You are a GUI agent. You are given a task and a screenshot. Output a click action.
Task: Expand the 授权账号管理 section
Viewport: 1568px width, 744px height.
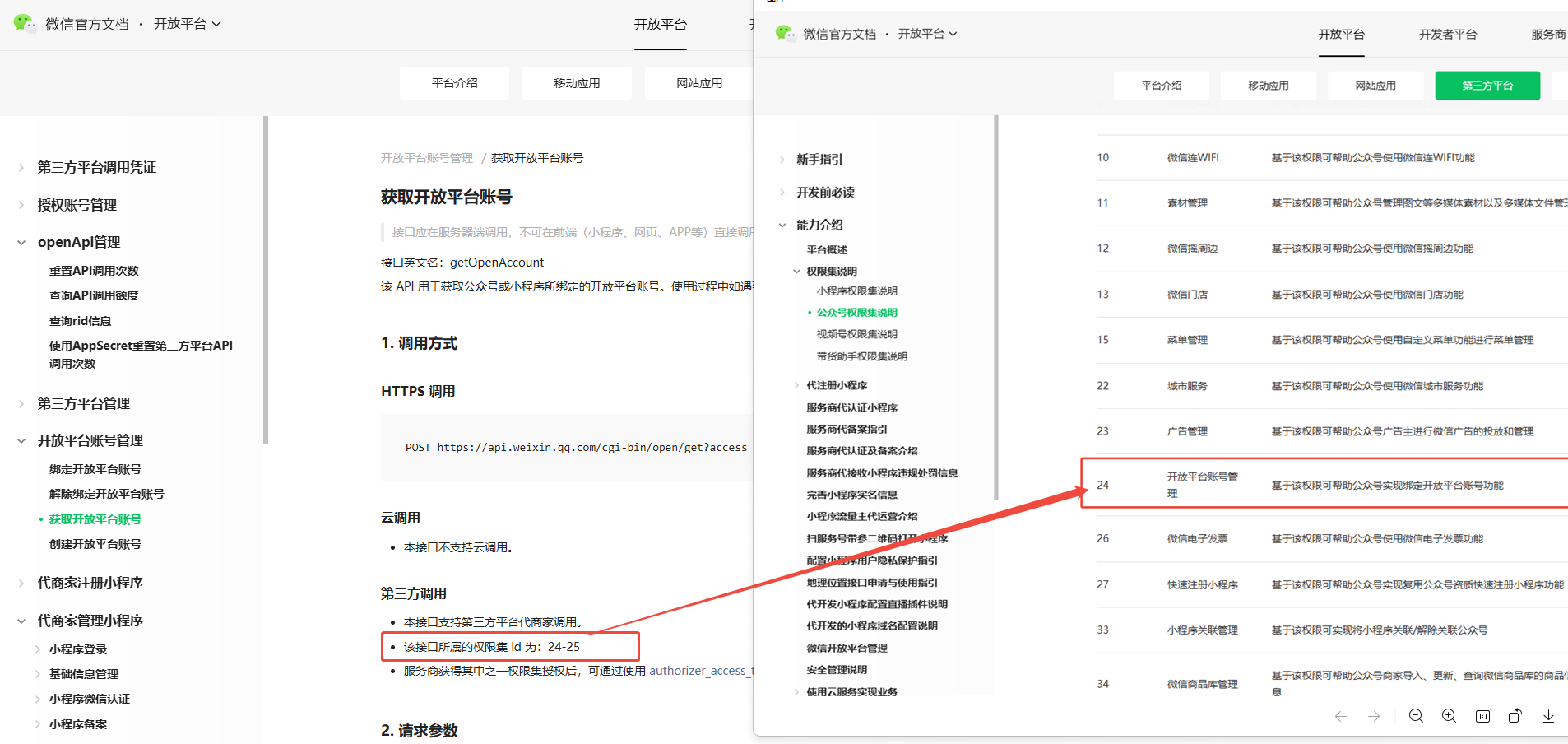[21, 205]
